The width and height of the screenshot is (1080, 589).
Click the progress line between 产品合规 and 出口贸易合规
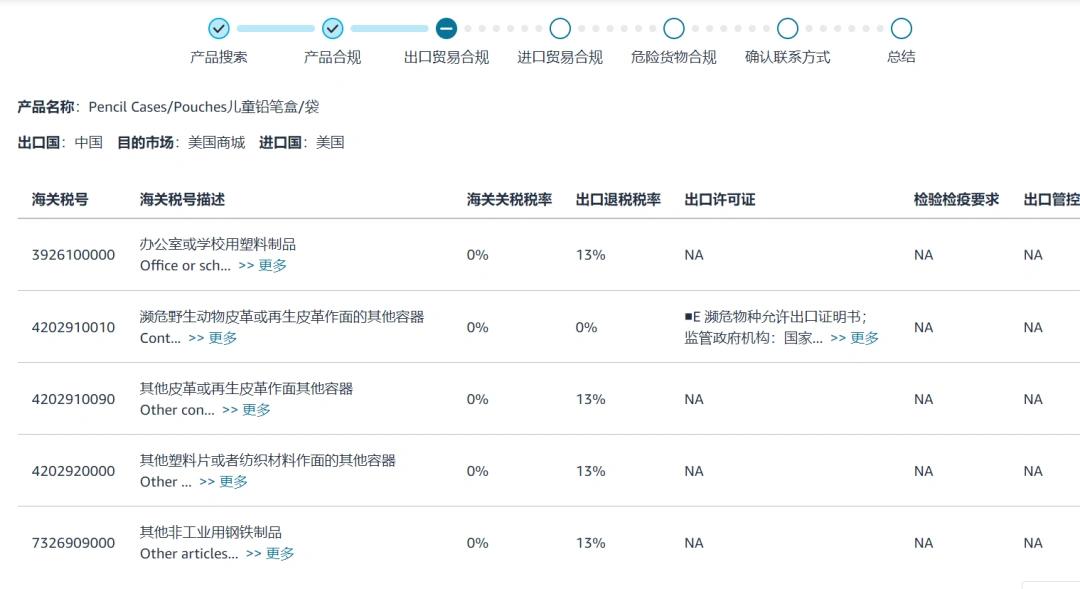coord(388,28)
